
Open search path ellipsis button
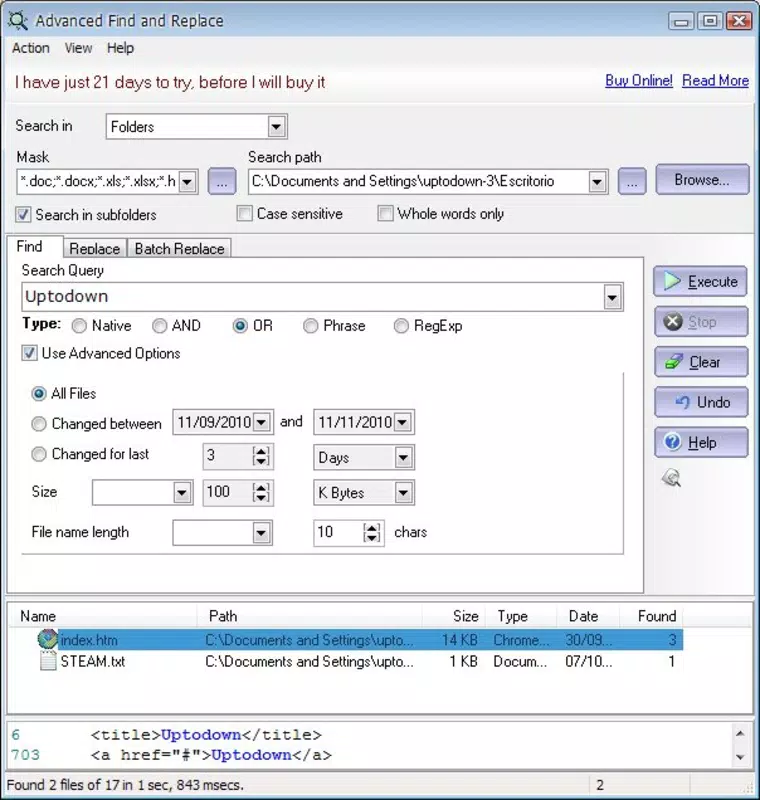click(x=632, y=181)
